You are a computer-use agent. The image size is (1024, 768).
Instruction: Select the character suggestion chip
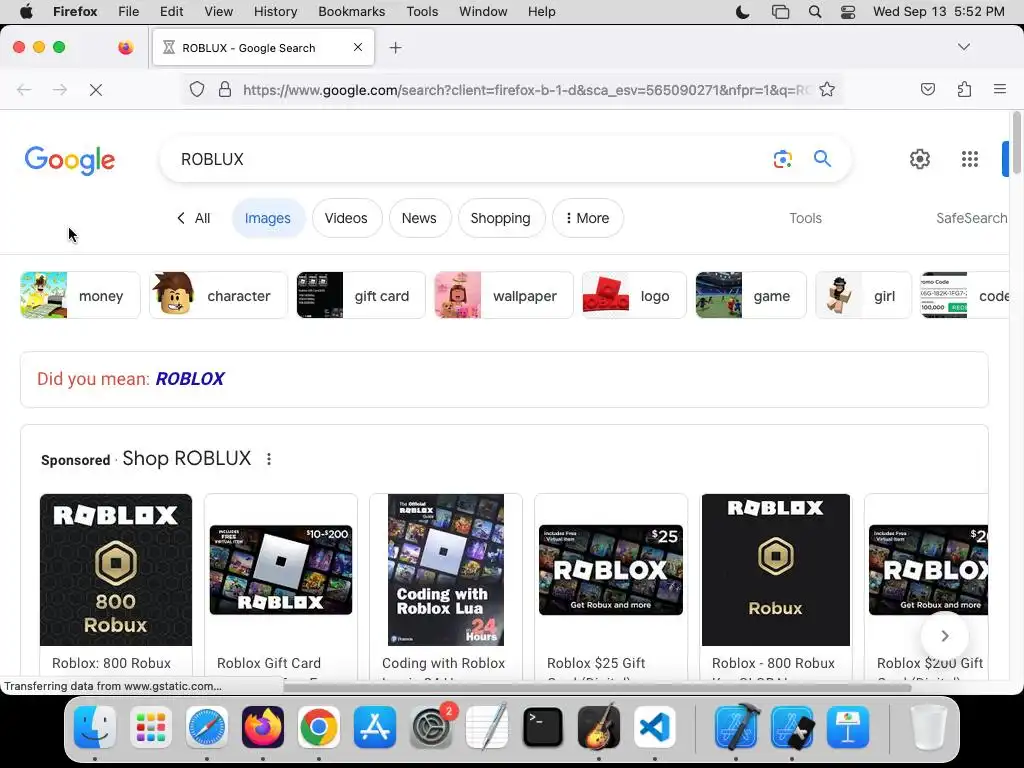pos(218,295)
